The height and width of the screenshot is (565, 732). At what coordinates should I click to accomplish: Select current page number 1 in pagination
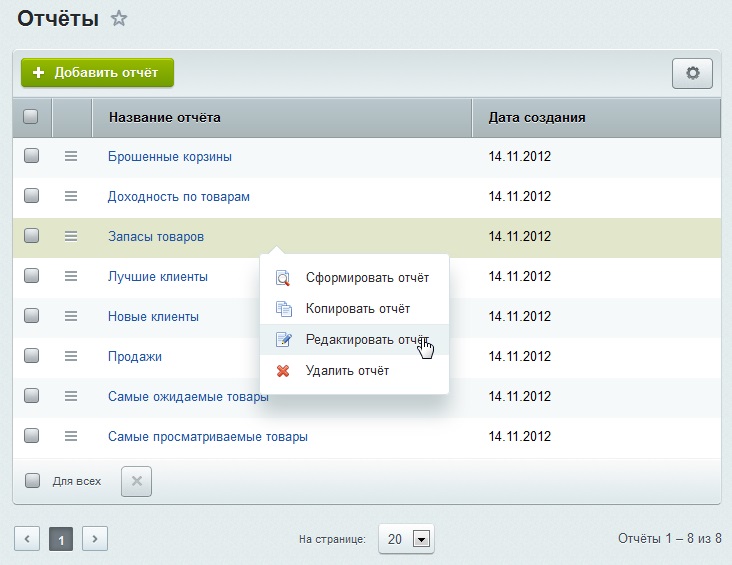pos(61,539)
